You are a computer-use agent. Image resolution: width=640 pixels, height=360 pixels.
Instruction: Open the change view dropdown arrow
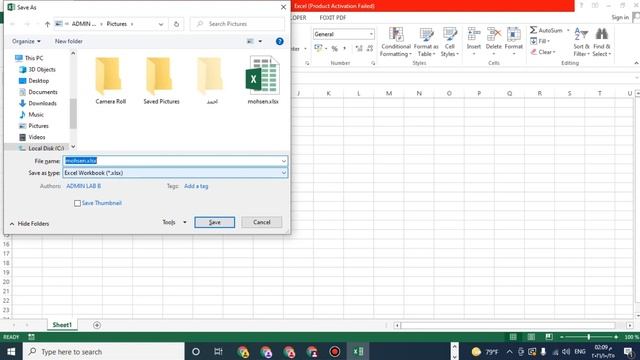tap(260, 41)
